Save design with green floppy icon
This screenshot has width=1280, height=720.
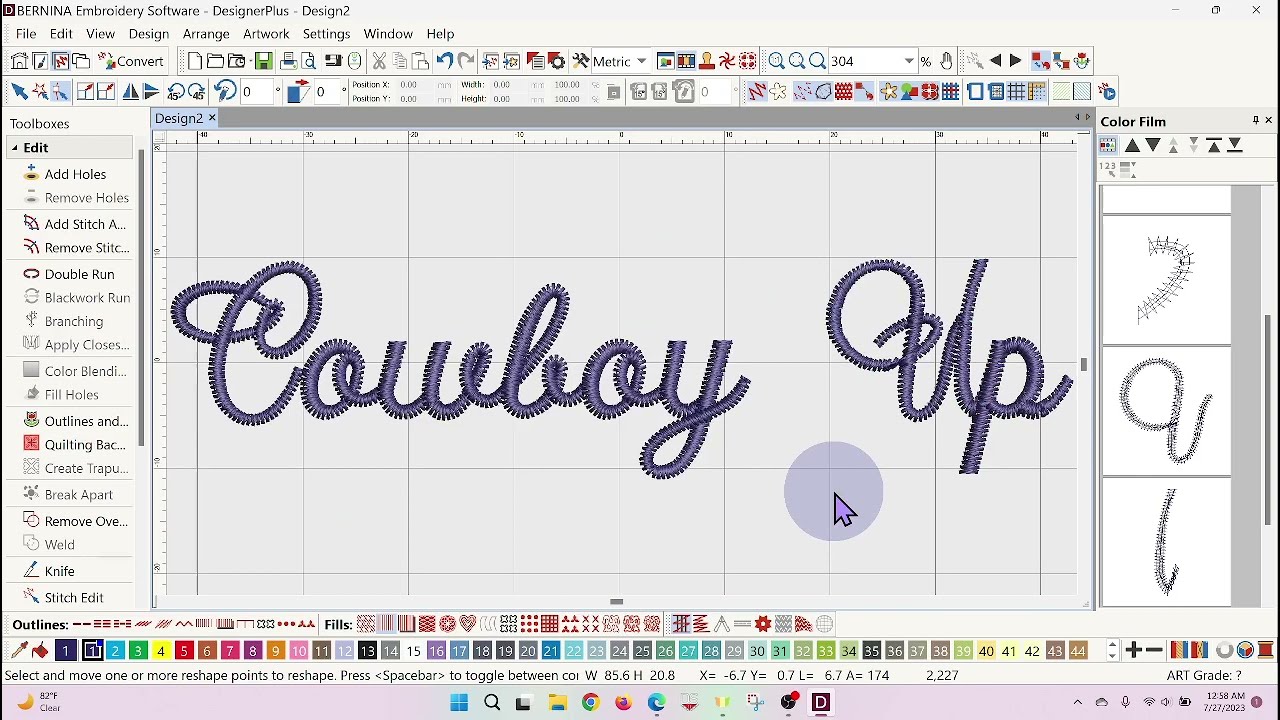[x=264, y=62]
